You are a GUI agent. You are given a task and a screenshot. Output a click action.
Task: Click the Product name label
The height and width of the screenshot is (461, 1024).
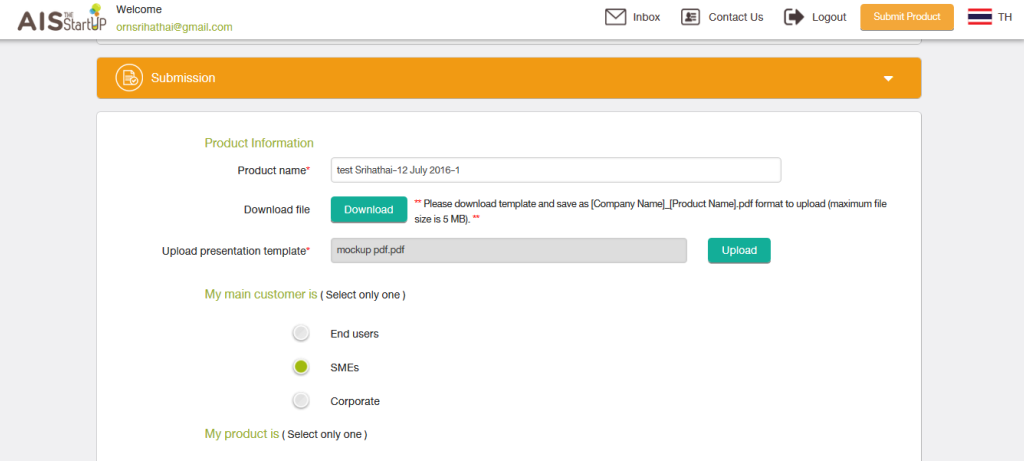pyautogui.click(x=274, y=170)
